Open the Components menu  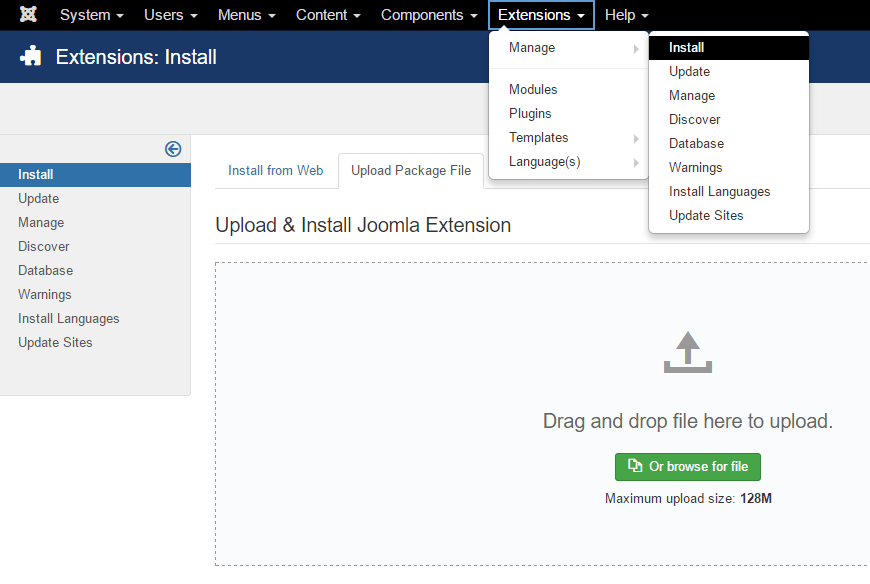pos(429,15)
